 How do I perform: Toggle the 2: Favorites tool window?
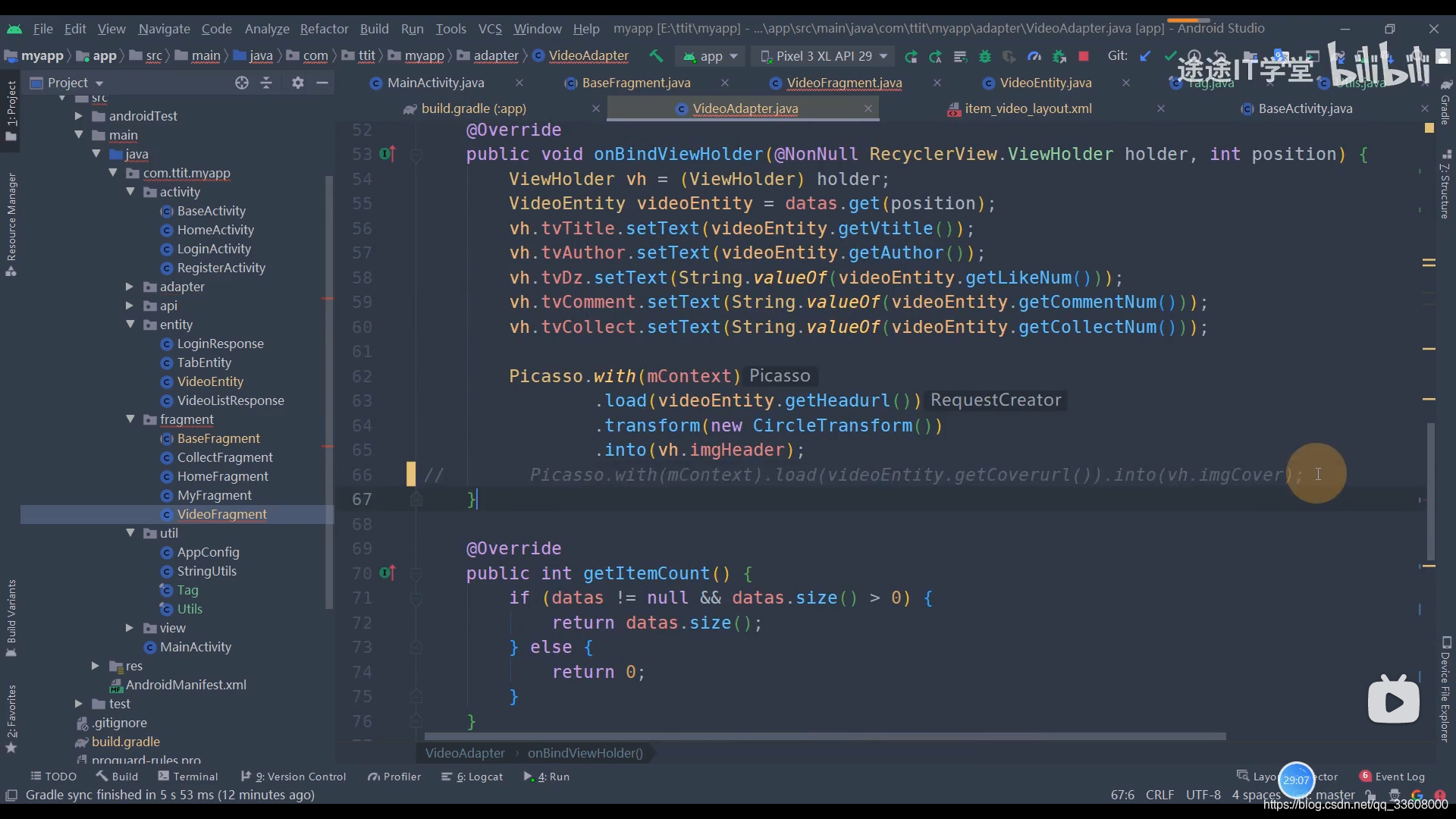[x=11, y=719]
